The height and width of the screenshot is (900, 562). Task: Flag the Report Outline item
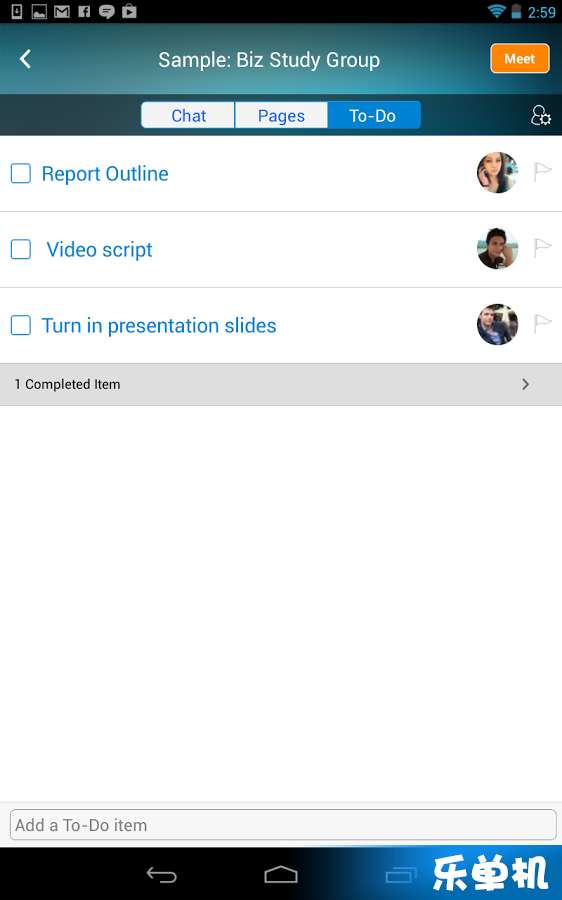pyautogui.click(x=542, y=172)
